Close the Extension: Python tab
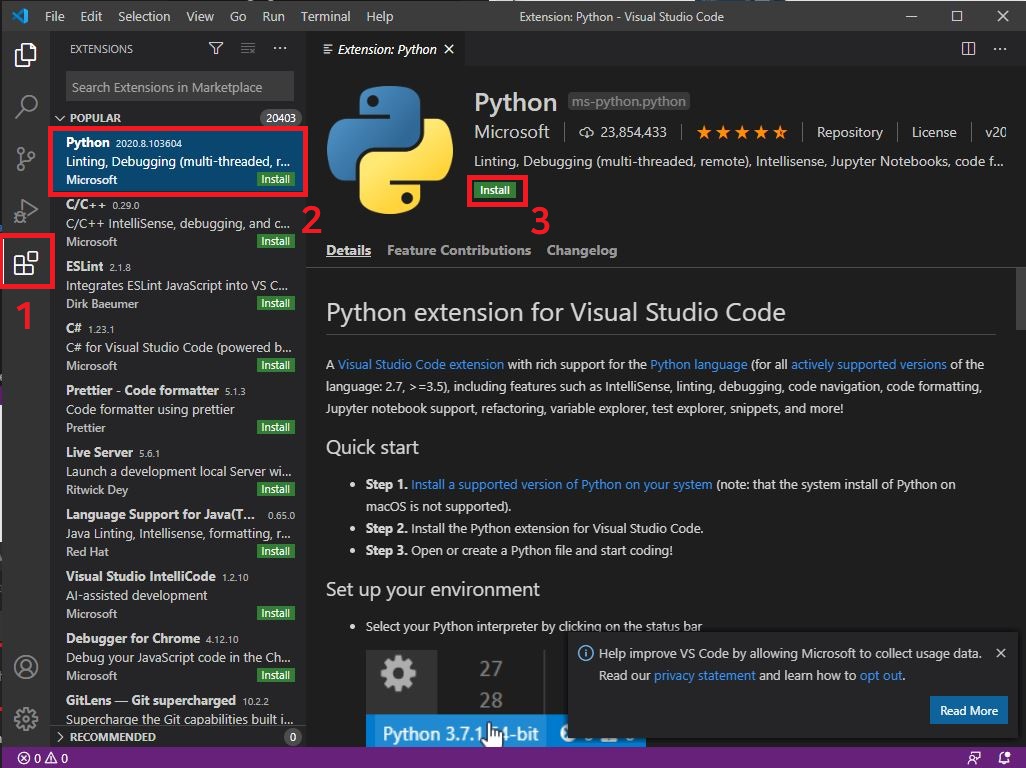This screenshot has height=768, width=1026. (x=449, y=49)
